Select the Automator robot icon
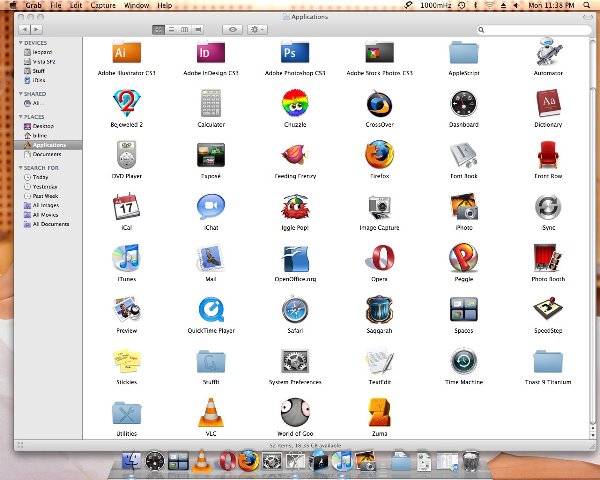The image size is (600, 480). 548,51
